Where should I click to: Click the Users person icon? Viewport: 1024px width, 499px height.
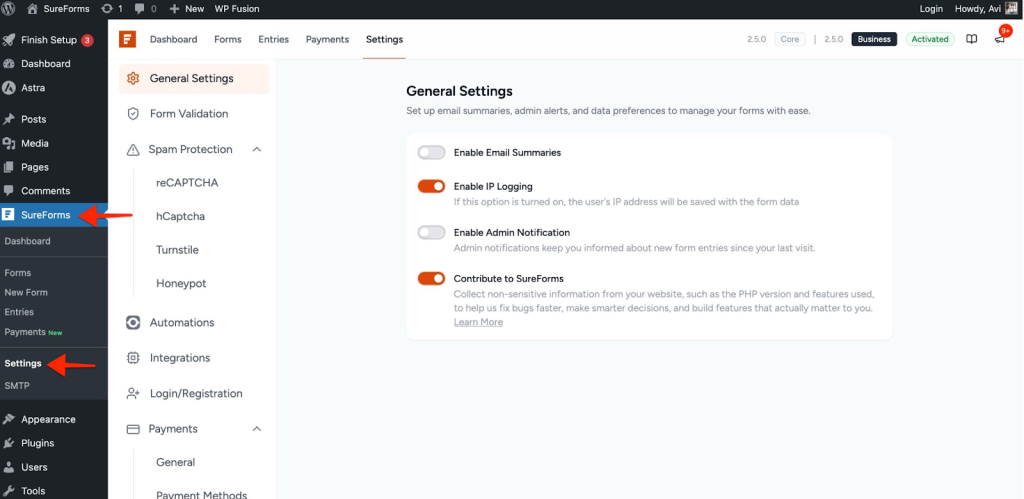8,467
